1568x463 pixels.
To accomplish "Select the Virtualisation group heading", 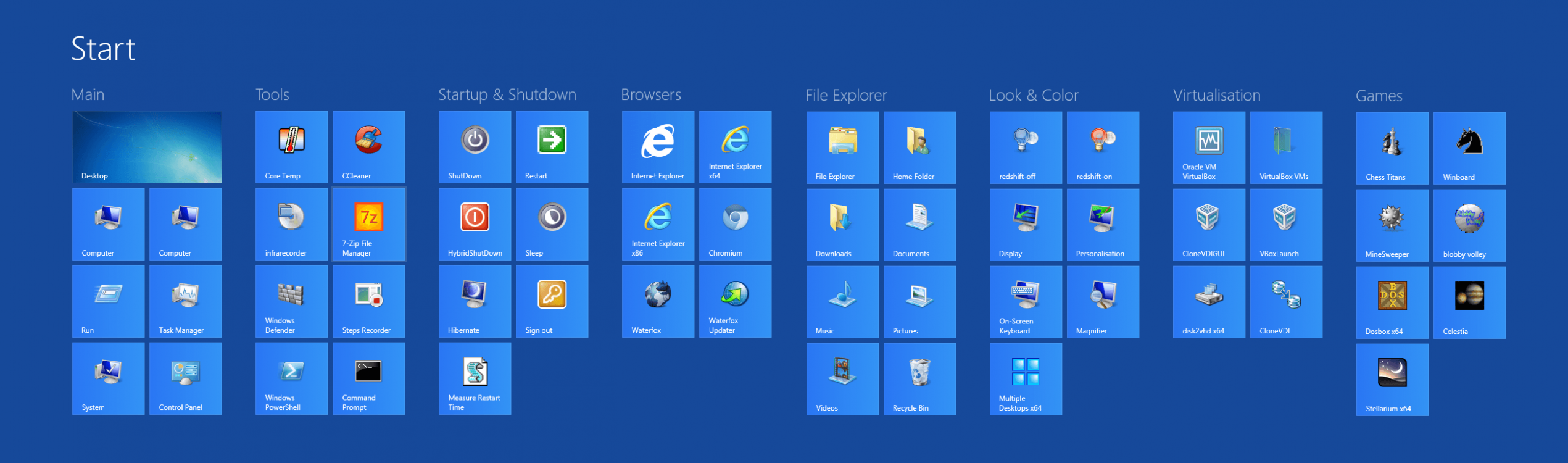I will coord(1216,95).
